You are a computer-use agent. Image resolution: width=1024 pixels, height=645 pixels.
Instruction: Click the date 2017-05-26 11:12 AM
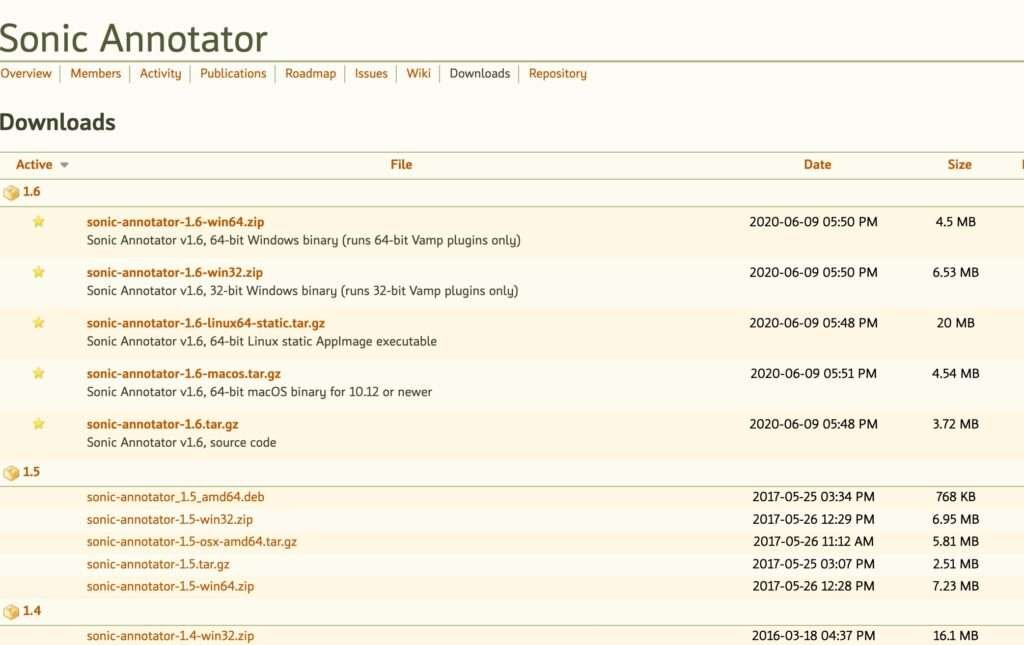(x=813, y=542)
